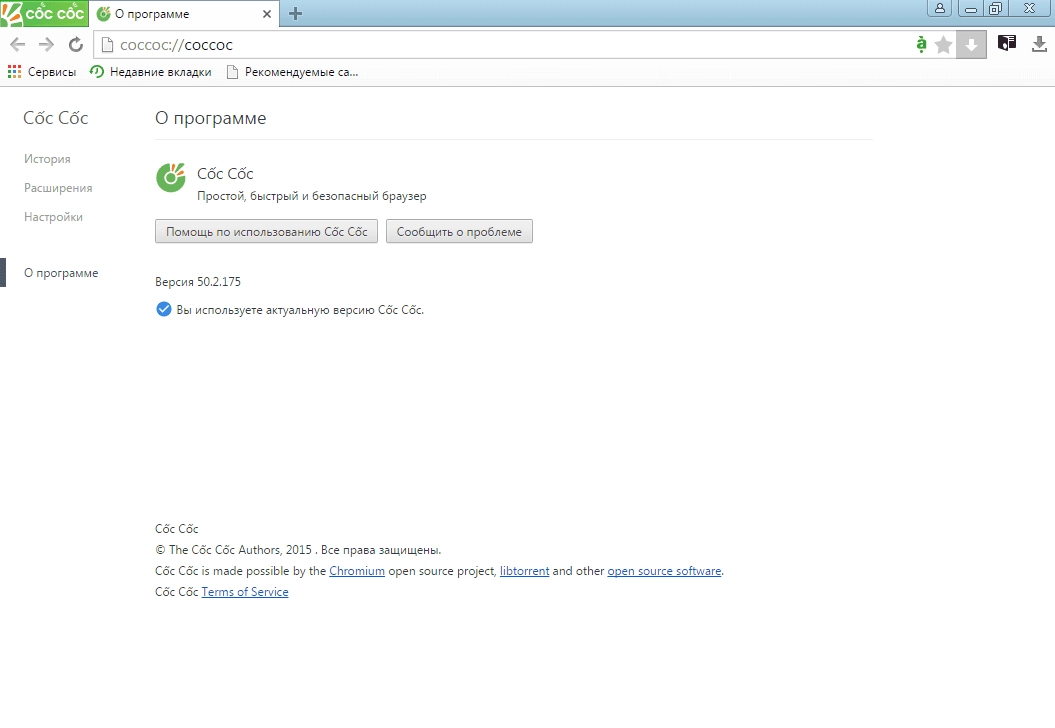Restore down the browser window

(x=995, y=9)
